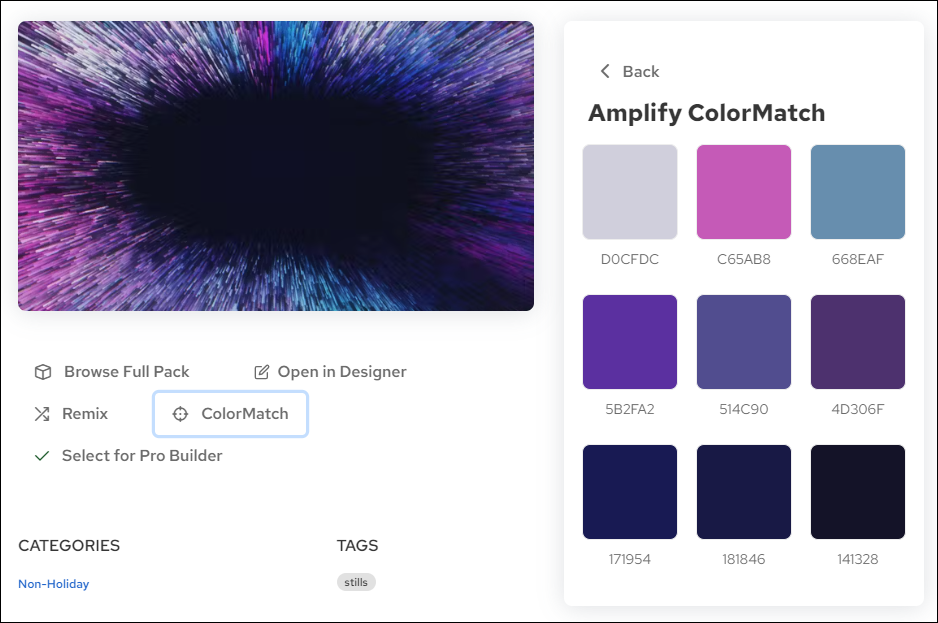Choose the dark purple 4D306F swatch
The image size is (938, 623).
pyautogui.click(x=858, y=342)
